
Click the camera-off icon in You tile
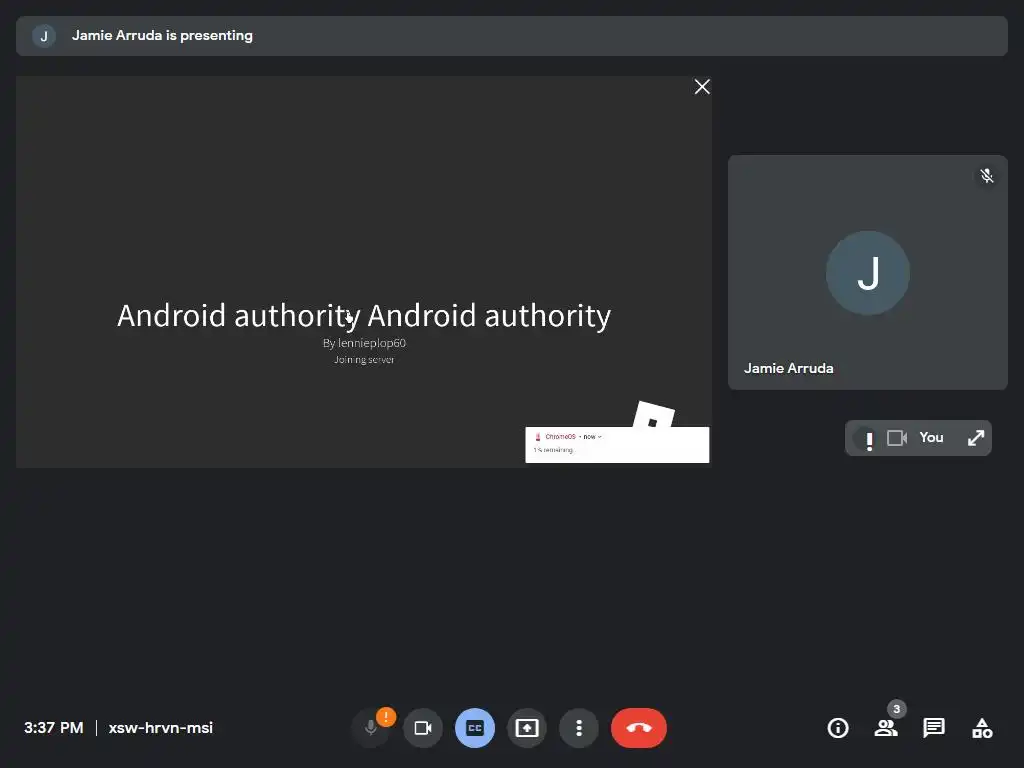(897, 438)
